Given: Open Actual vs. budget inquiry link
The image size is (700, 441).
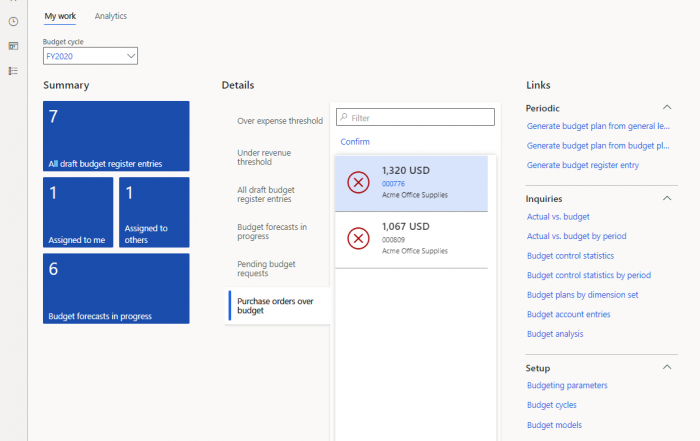Looking at the screenshot, I should click(x=558, y=216).
